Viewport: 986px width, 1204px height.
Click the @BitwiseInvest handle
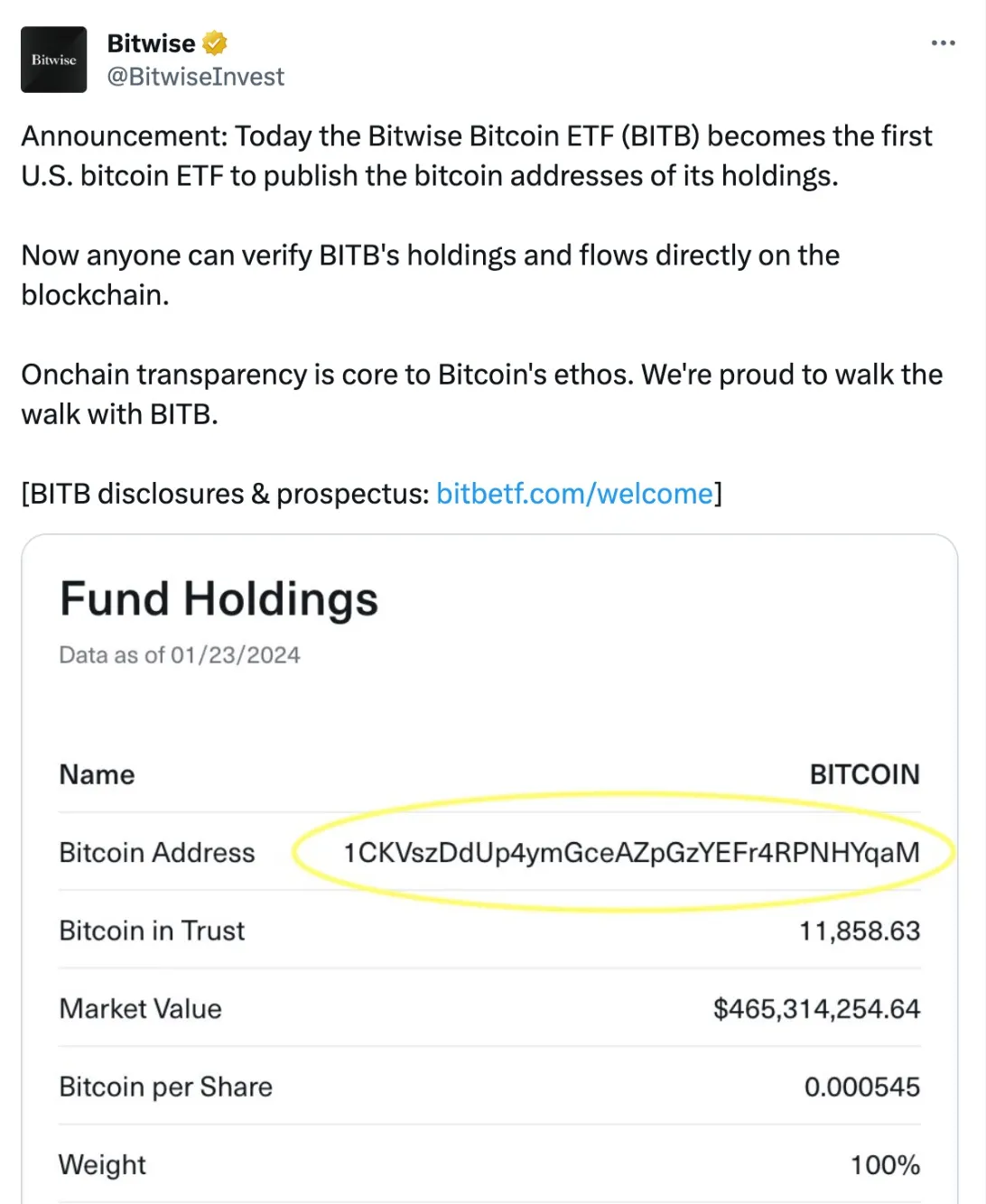(x=194, y=77)
